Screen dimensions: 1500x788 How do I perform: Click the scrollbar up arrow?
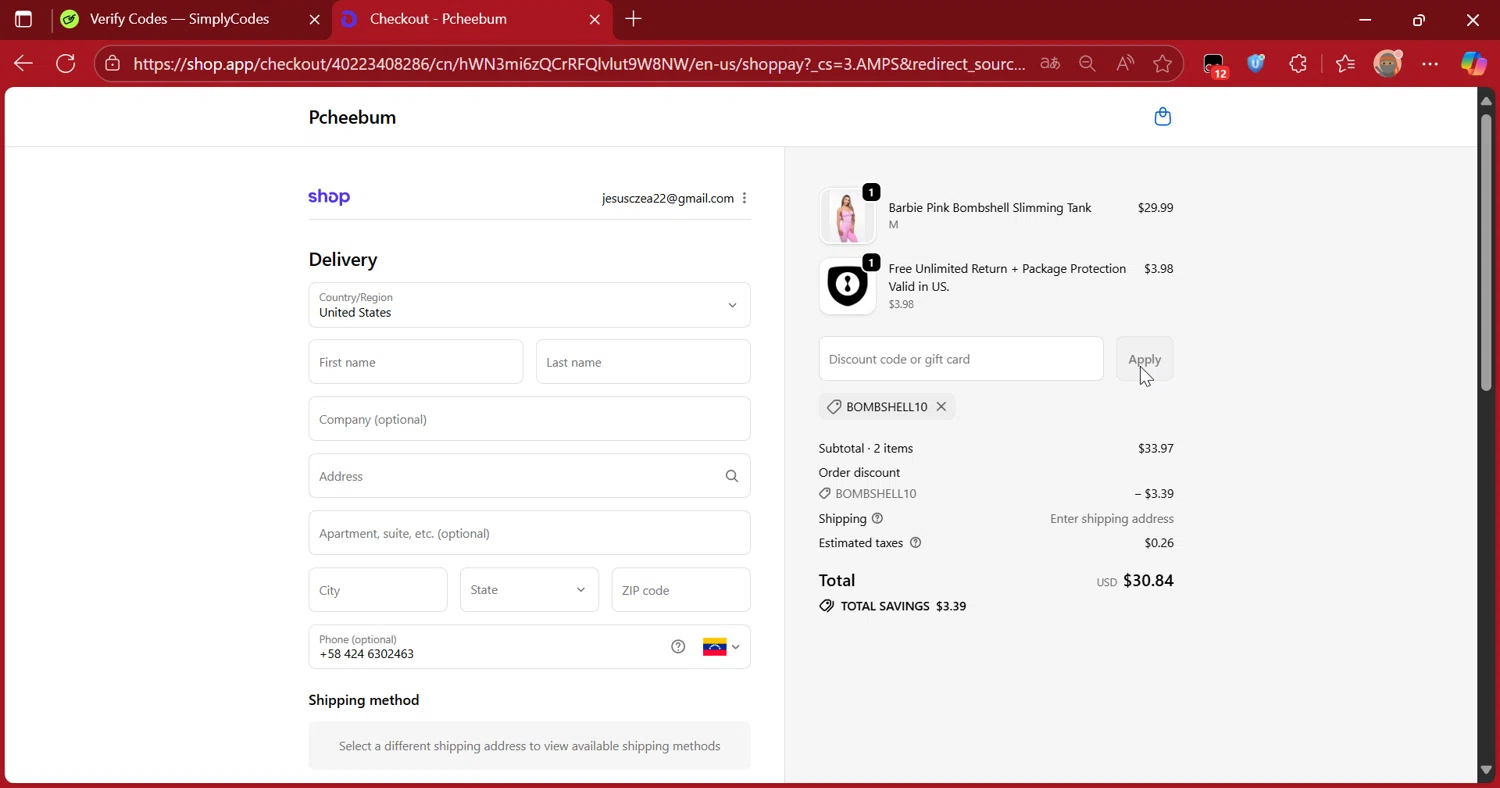pos(1486,100)
